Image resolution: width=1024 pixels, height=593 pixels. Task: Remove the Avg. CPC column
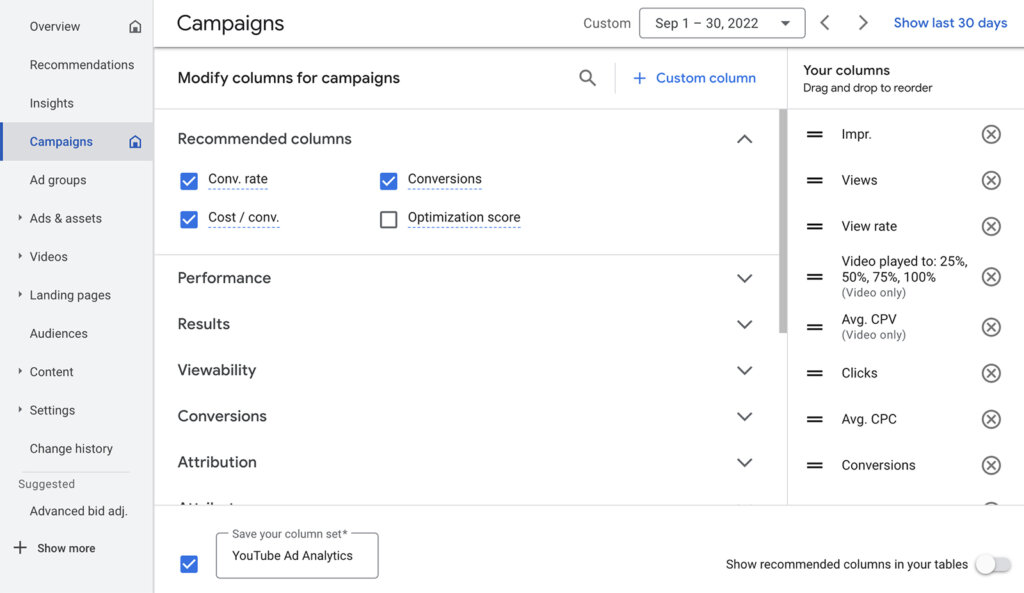[x=991, y=419]
